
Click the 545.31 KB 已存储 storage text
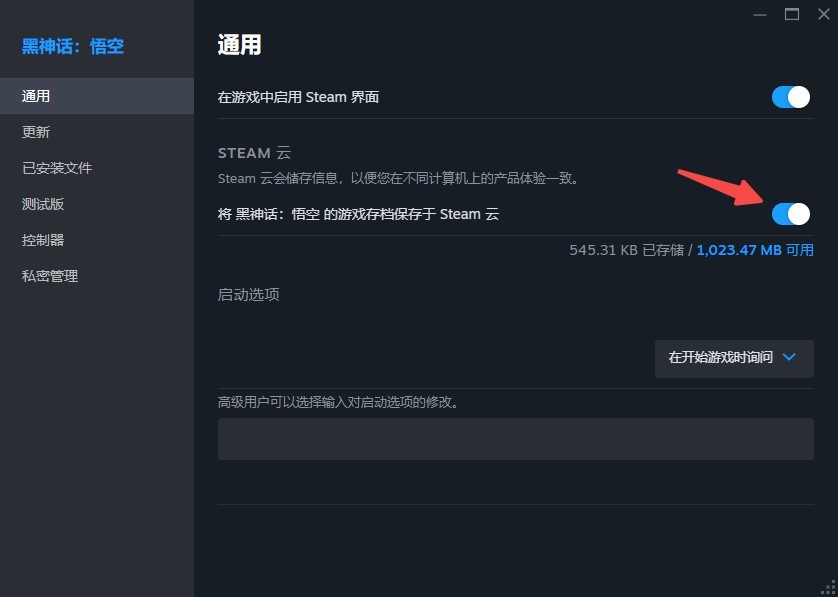[x=626, y=250]
